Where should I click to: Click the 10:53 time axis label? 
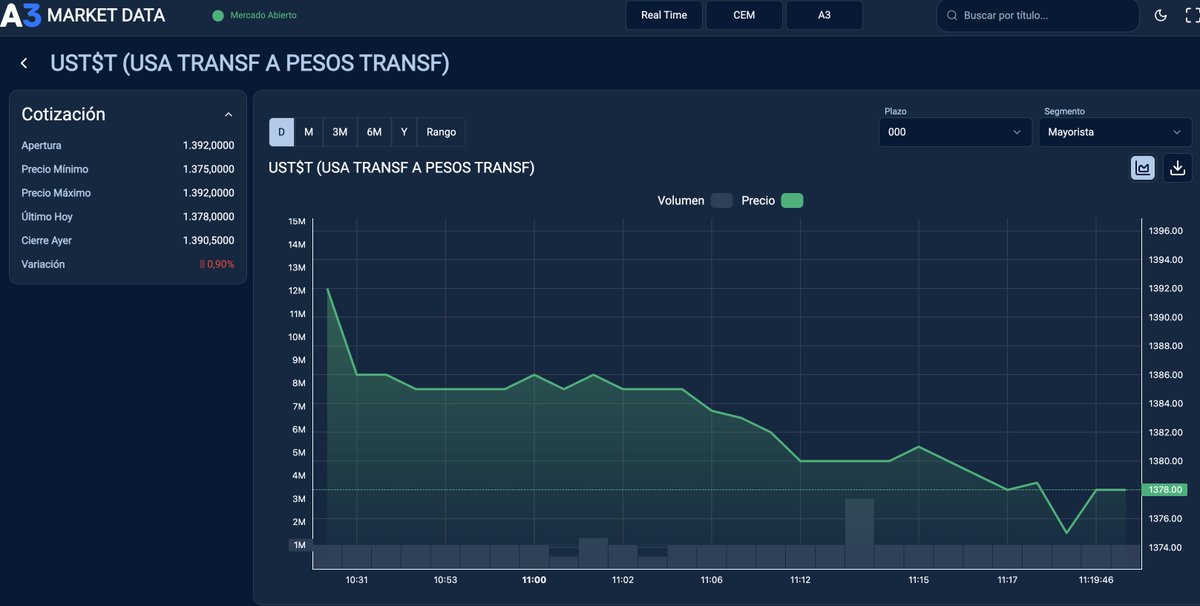click(x=445, y=580)
